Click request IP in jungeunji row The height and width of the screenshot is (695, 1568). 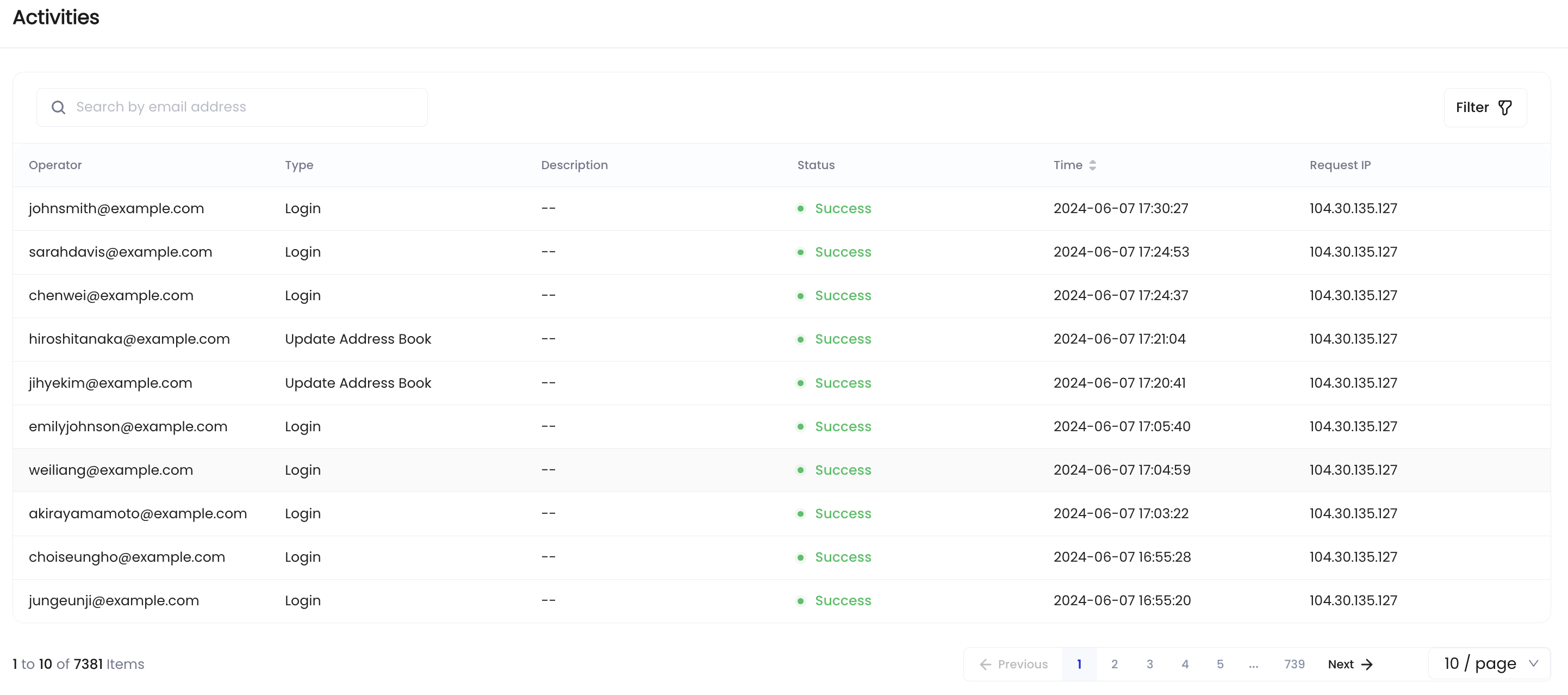[x=1353, y=601]
